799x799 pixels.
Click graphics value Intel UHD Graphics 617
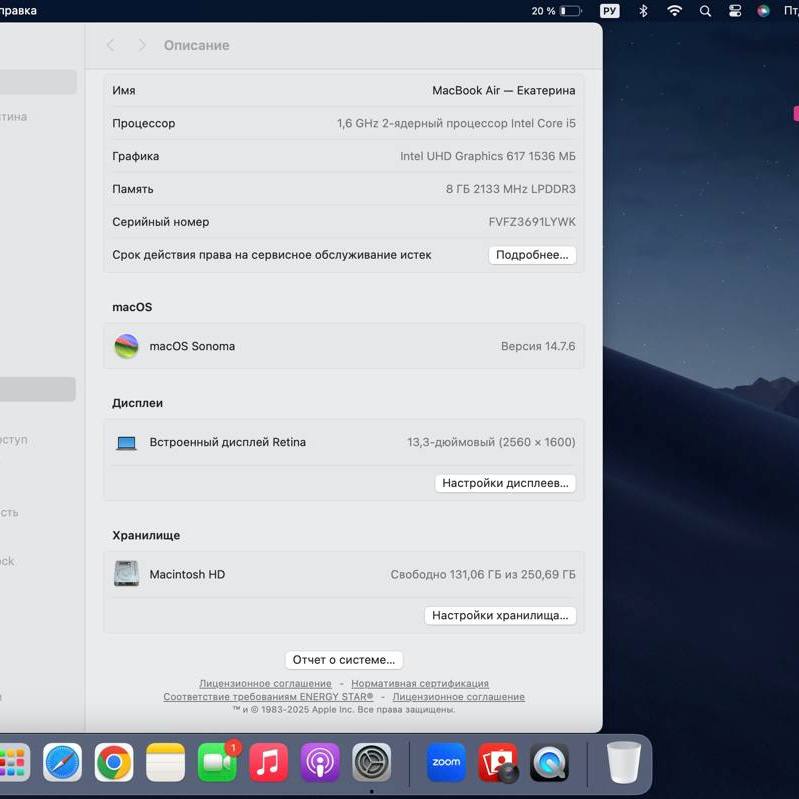488,156
